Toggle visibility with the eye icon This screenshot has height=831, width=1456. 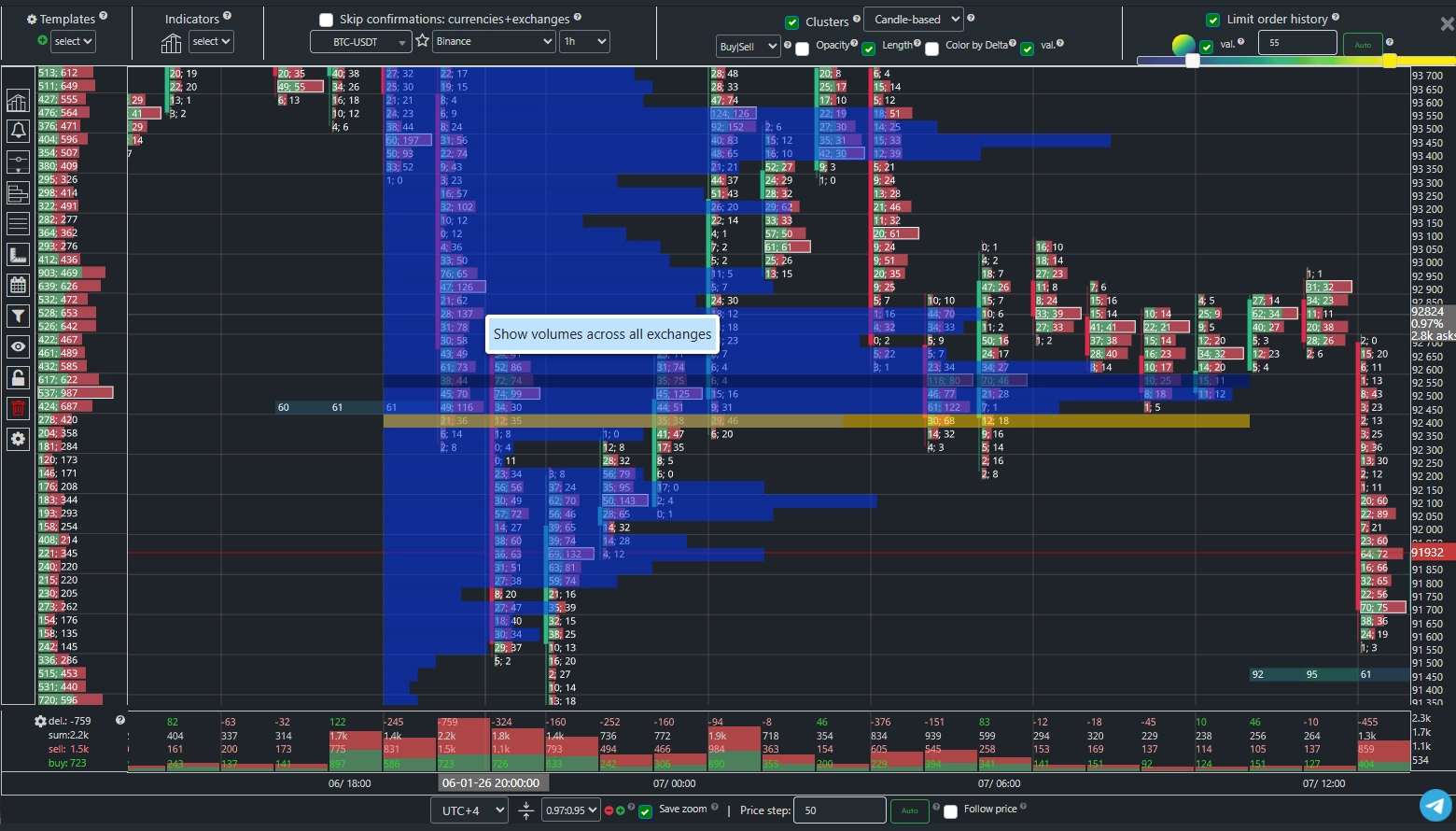(x=18, y=346)
